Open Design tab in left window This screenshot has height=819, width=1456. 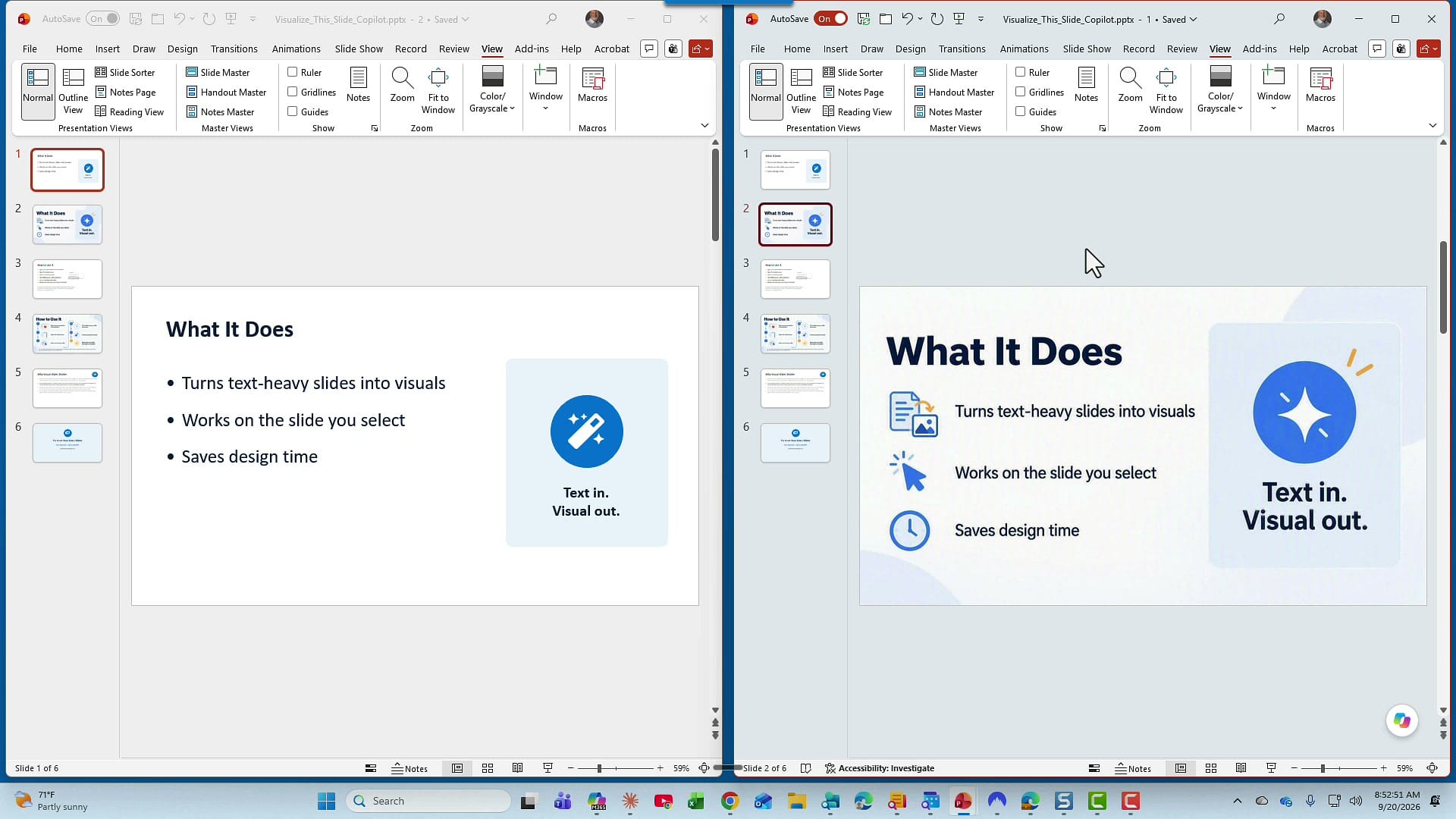182,49
